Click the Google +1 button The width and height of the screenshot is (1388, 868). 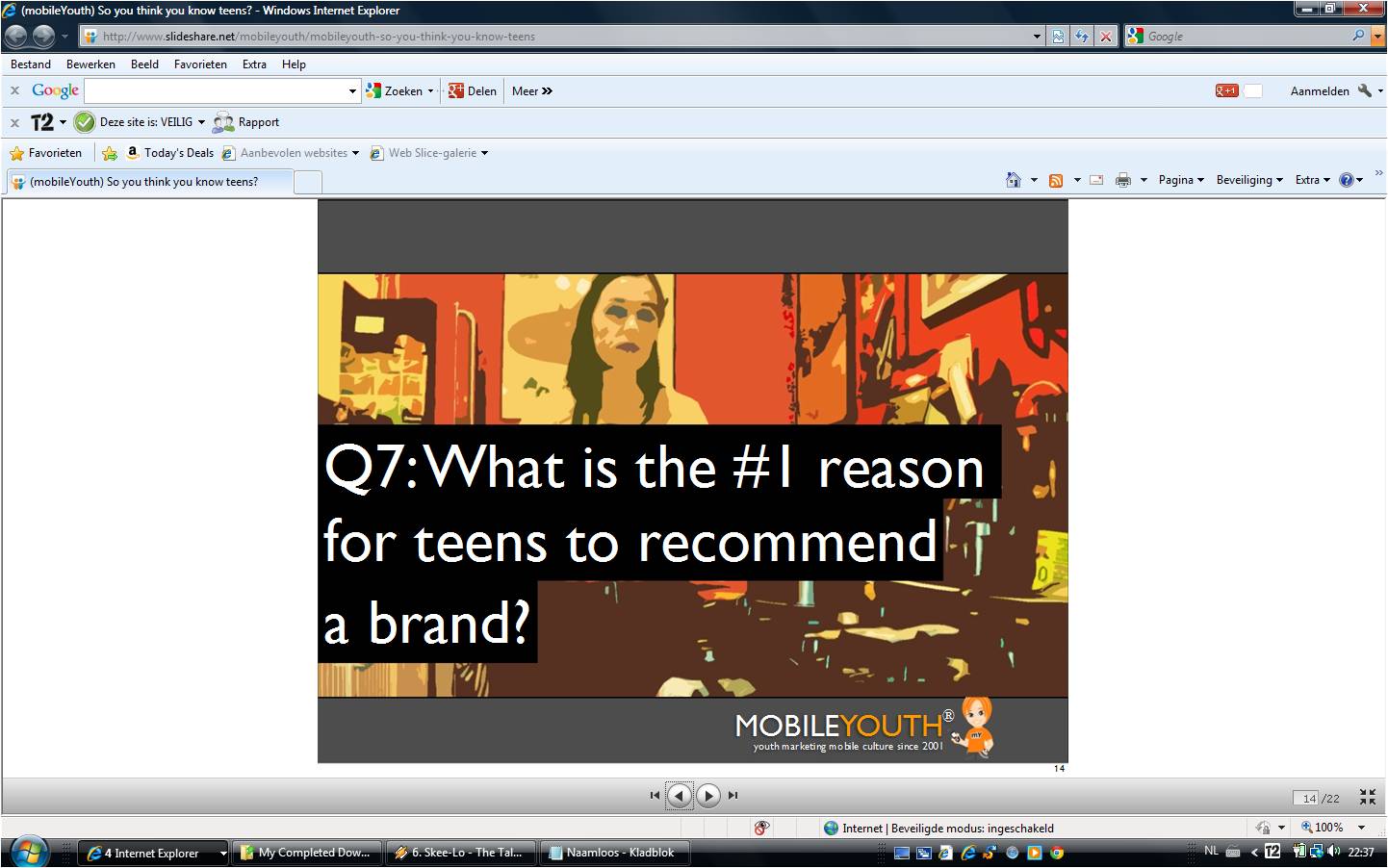point(1226,90)
